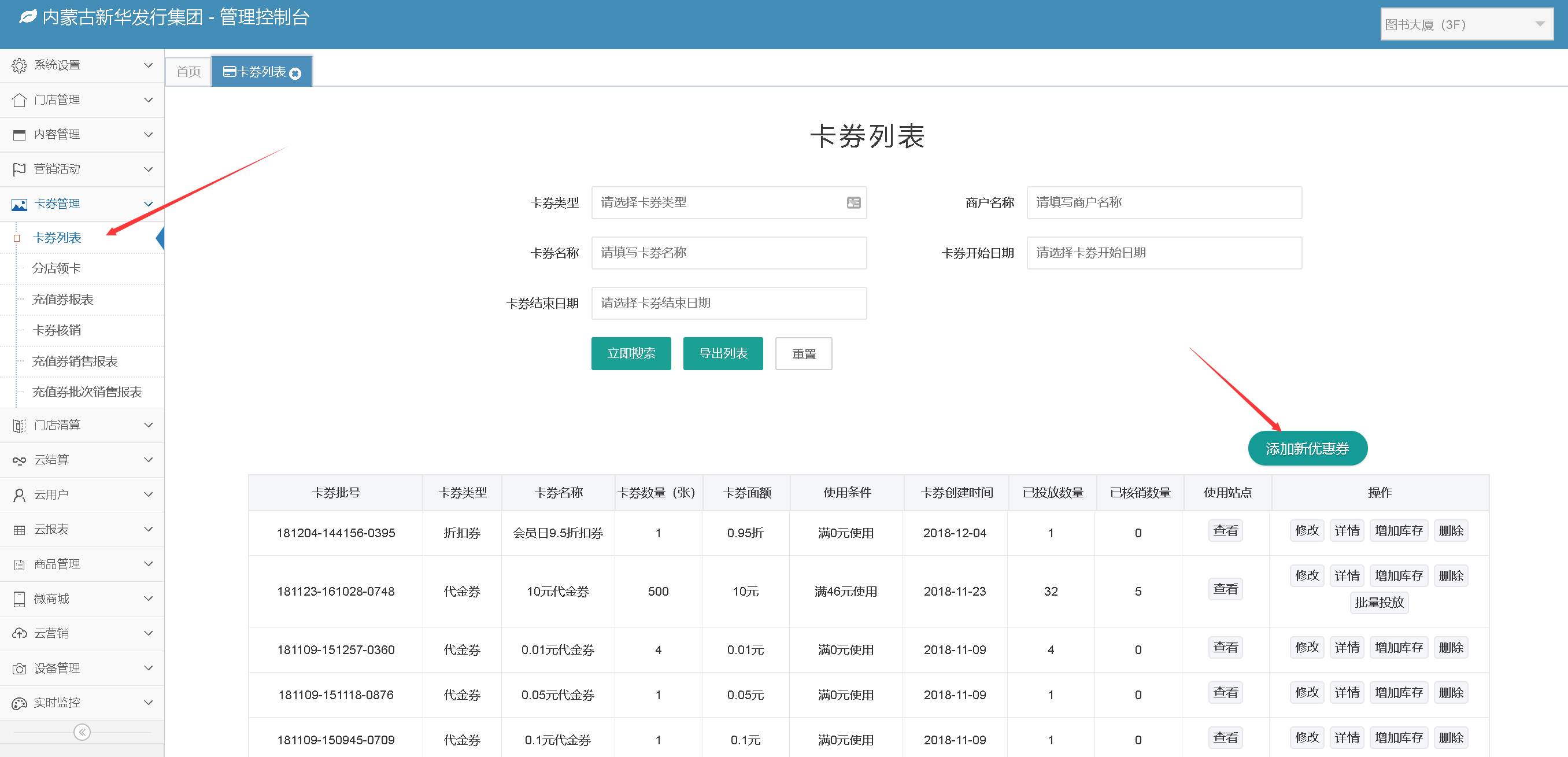Switch to the 首页 tab
The image size is (1568, 757).
click(x=188, y=72)
